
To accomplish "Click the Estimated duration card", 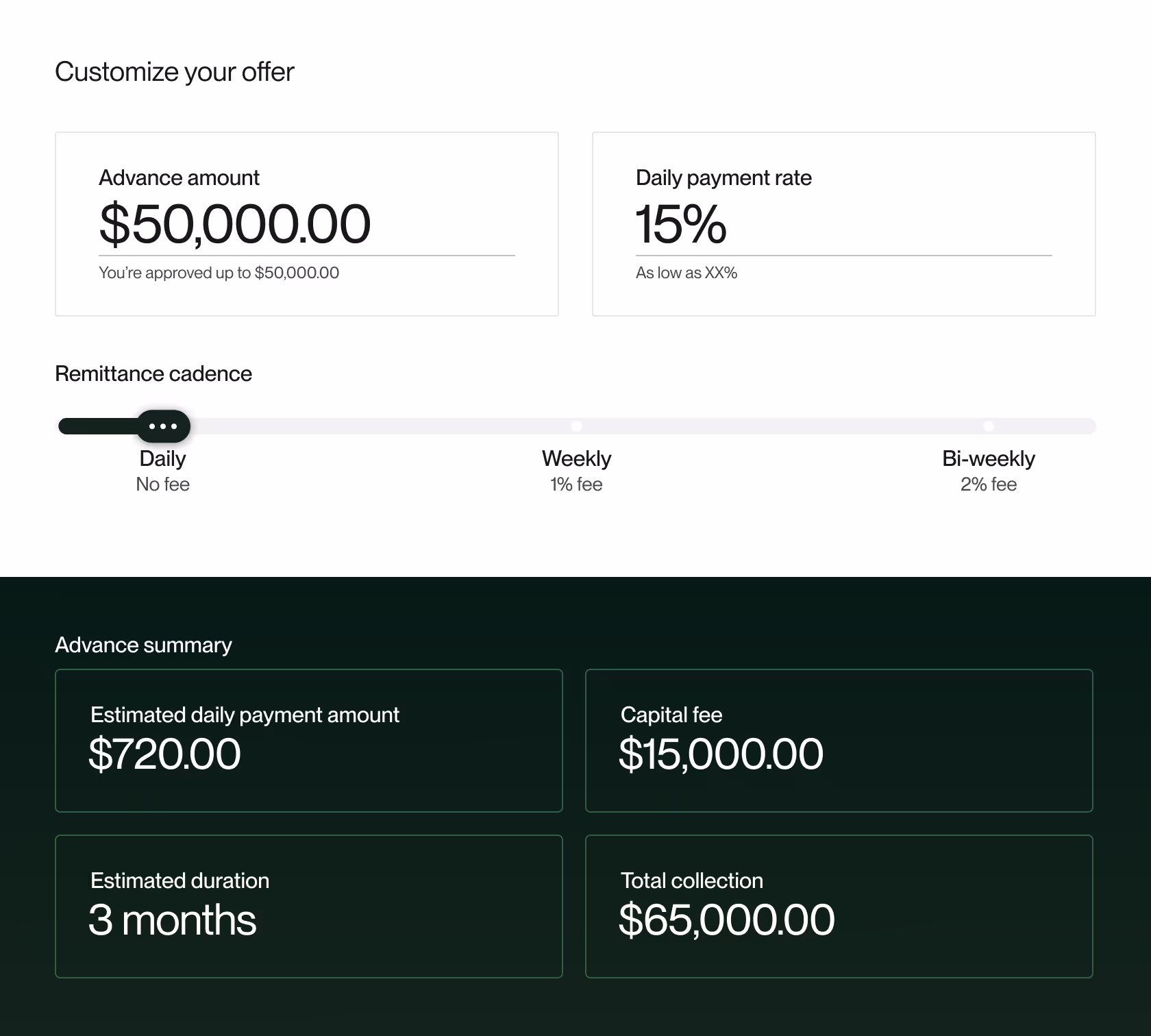I will (308, 906).
